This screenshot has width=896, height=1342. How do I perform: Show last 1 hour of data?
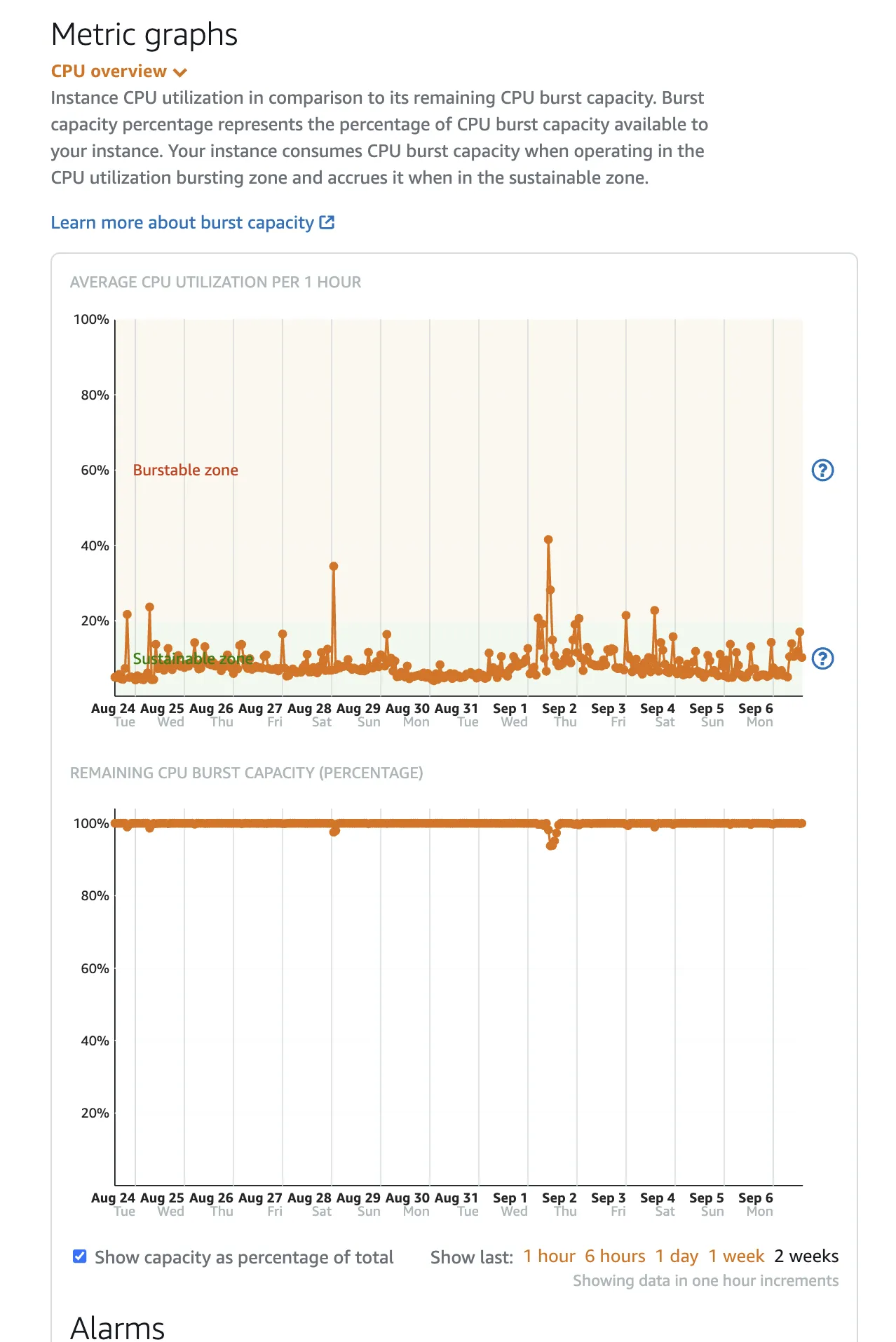coord(549,1256)
